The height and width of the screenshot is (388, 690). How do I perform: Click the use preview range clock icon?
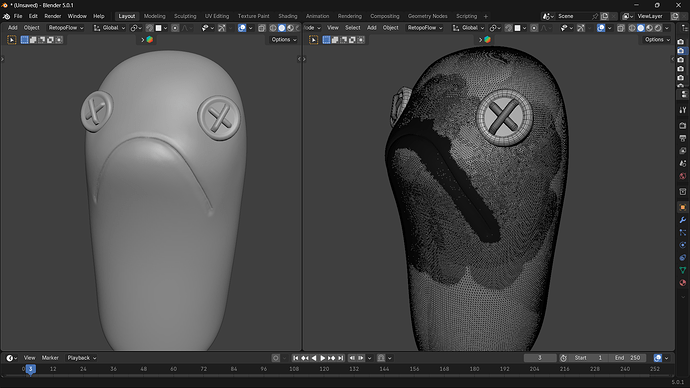click(x=563, y=358)
